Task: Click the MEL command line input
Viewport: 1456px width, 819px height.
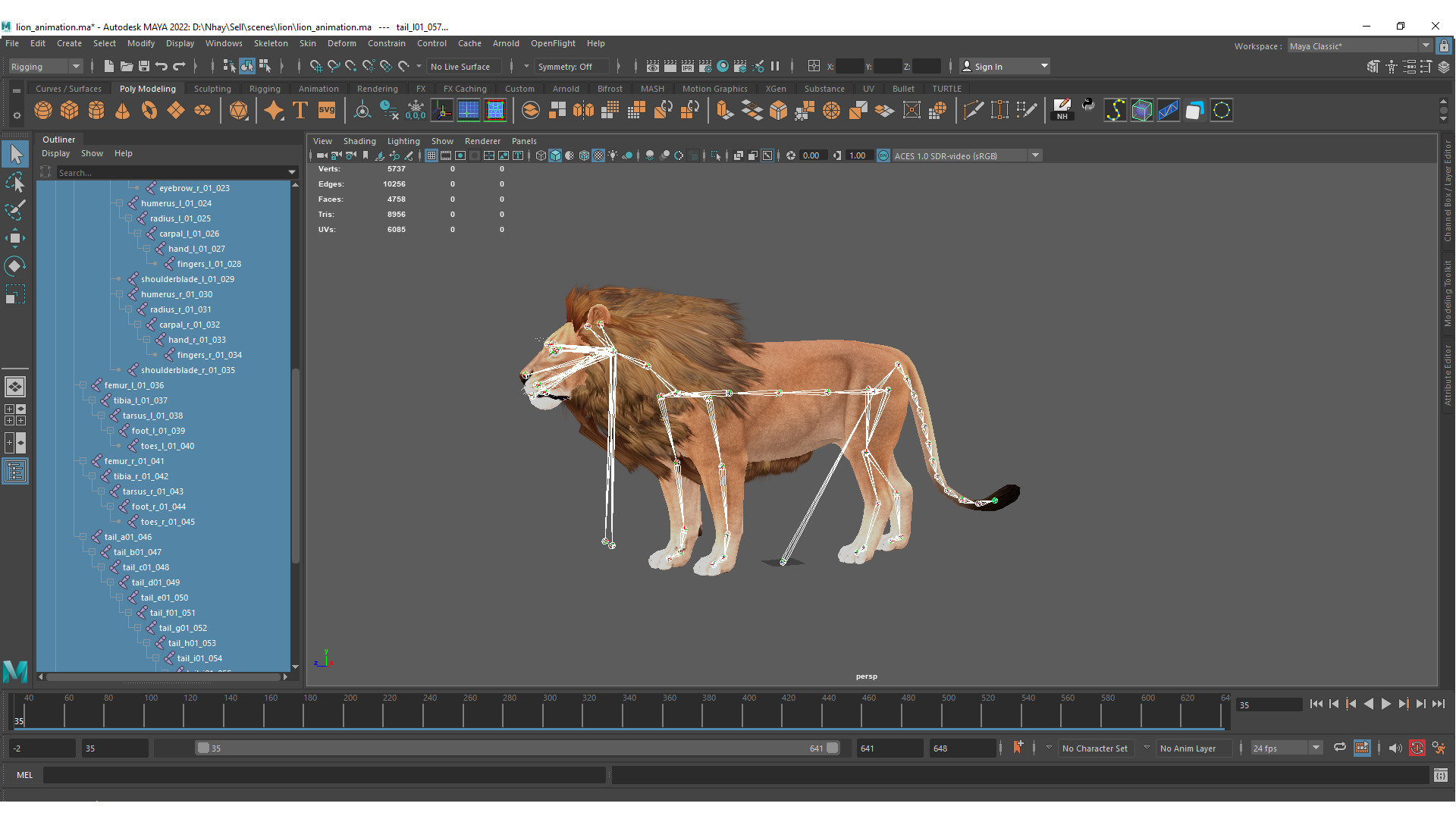Action: tap(325, 775)
